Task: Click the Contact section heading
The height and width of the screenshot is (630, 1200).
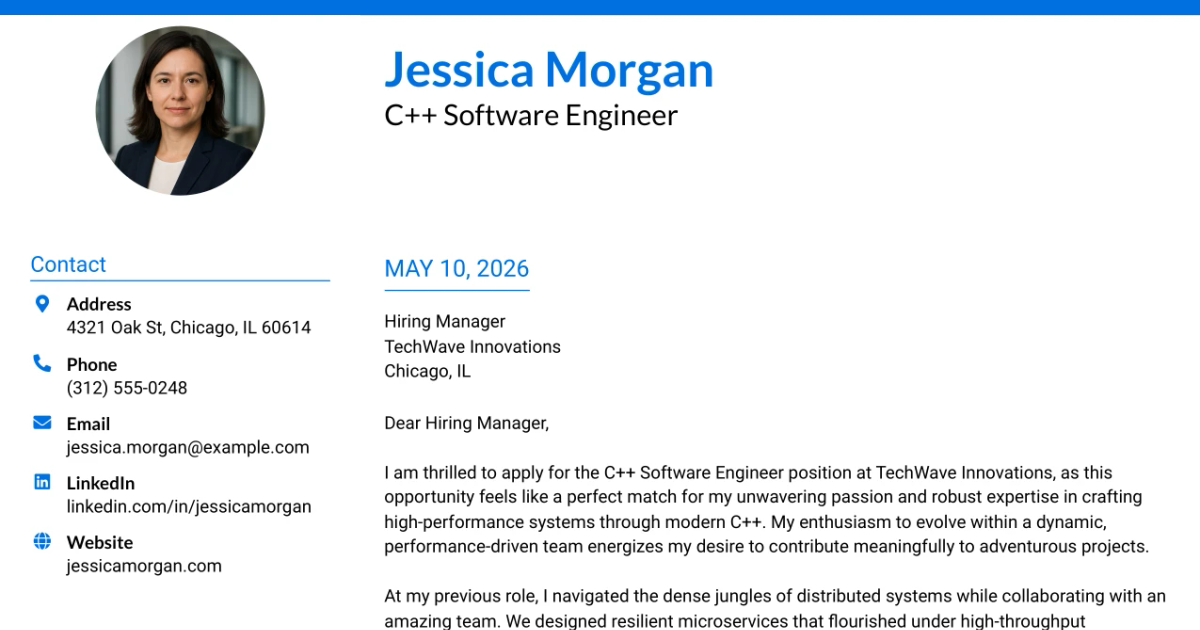Action: click(x=68, y=265)
